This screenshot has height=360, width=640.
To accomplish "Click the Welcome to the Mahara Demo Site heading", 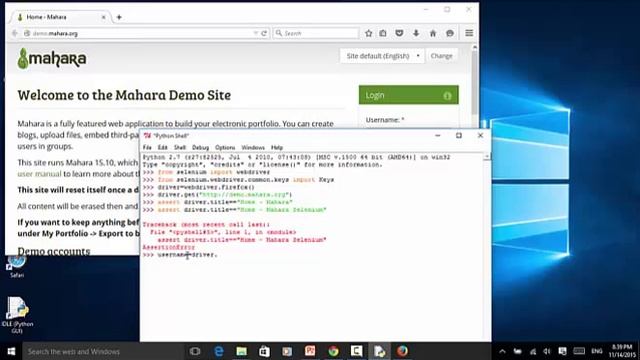I will (x=124, y=95).
